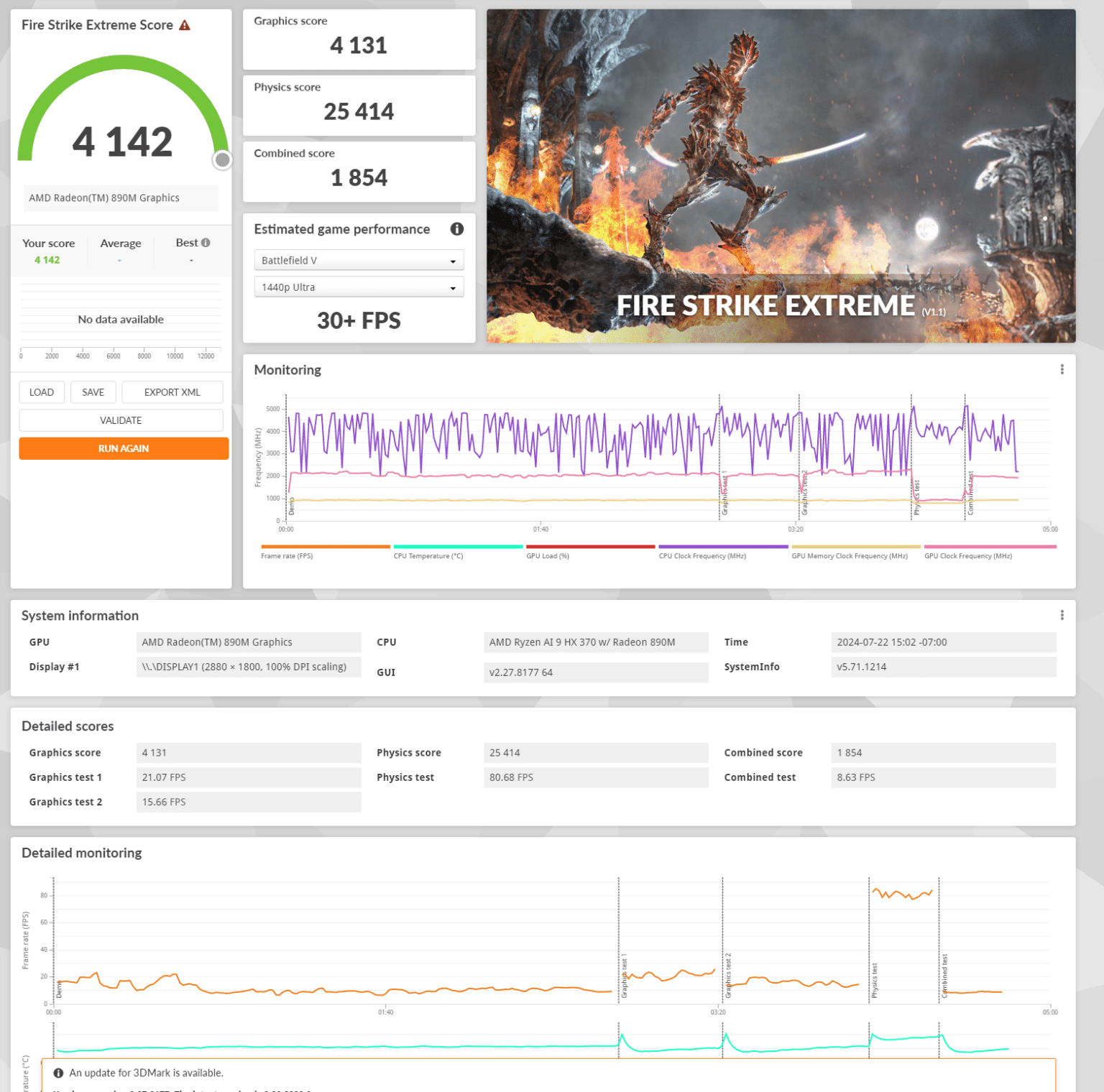Toggle the CPU Temperature legend line
The image size is (1104, 1092).
(458, 552)
